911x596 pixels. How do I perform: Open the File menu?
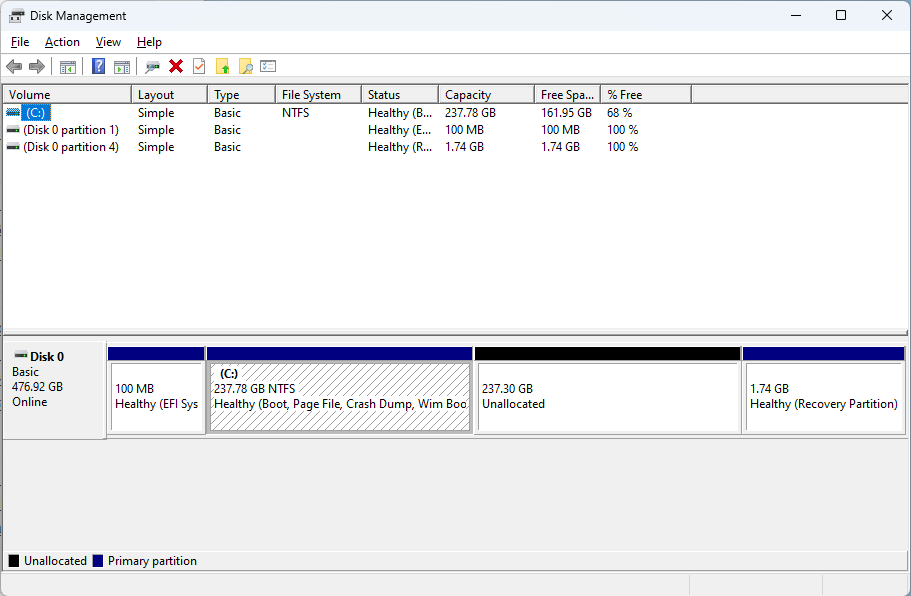pos(20,42)
